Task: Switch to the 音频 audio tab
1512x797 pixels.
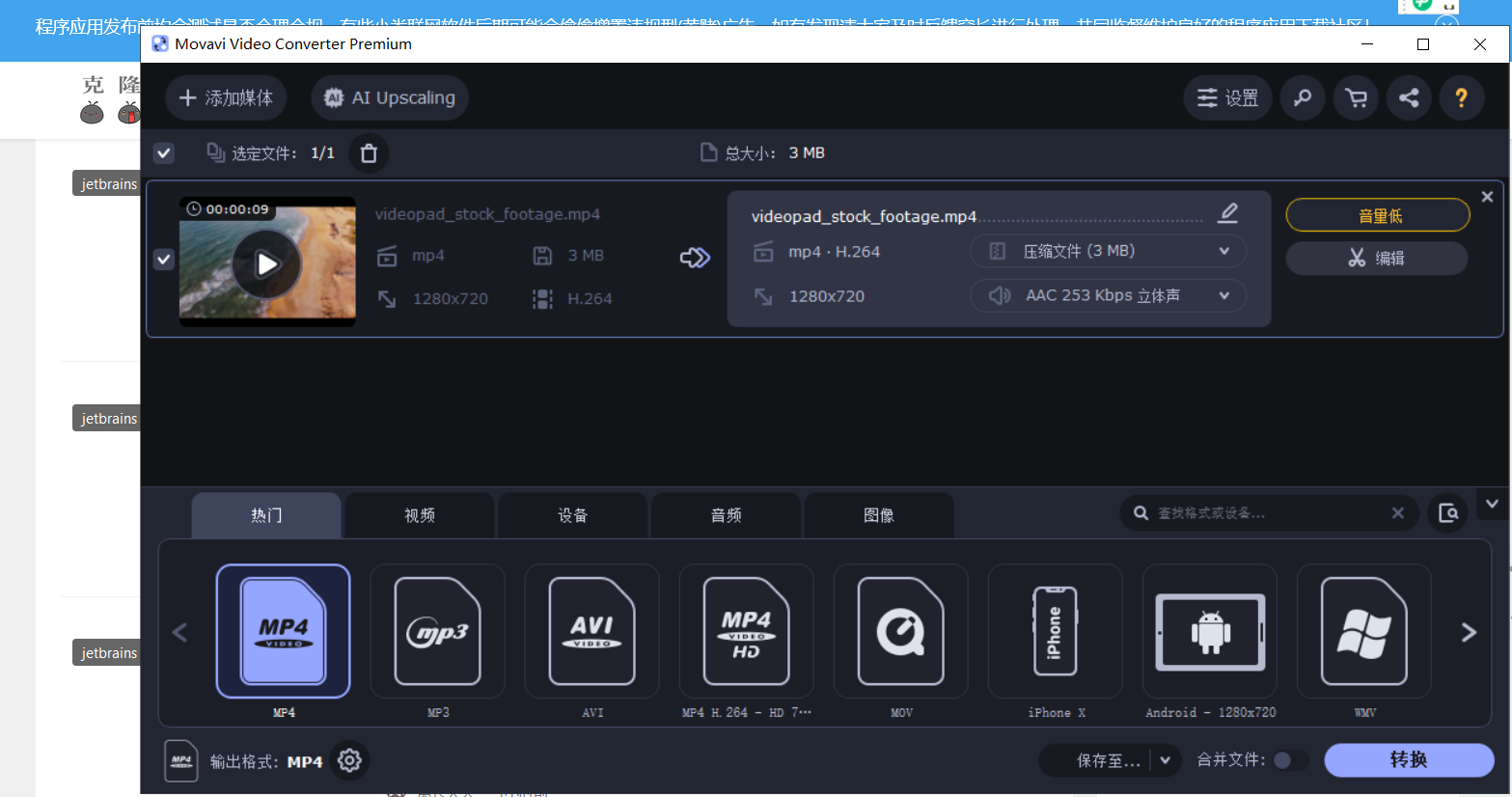Action: coord(726,515)
